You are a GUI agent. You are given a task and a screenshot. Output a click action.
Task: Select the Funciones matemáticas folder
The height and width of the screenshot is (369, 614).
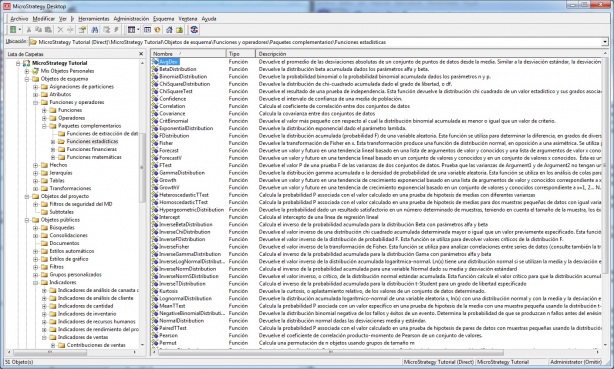coord(94,157)
